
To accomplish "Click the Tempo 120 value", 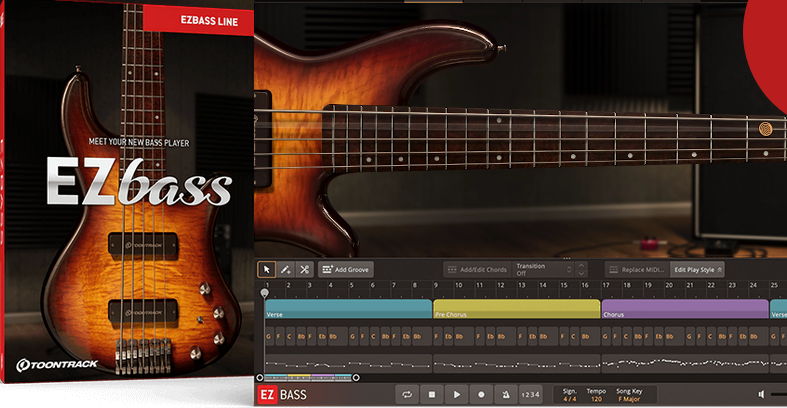I will [596, 395].
